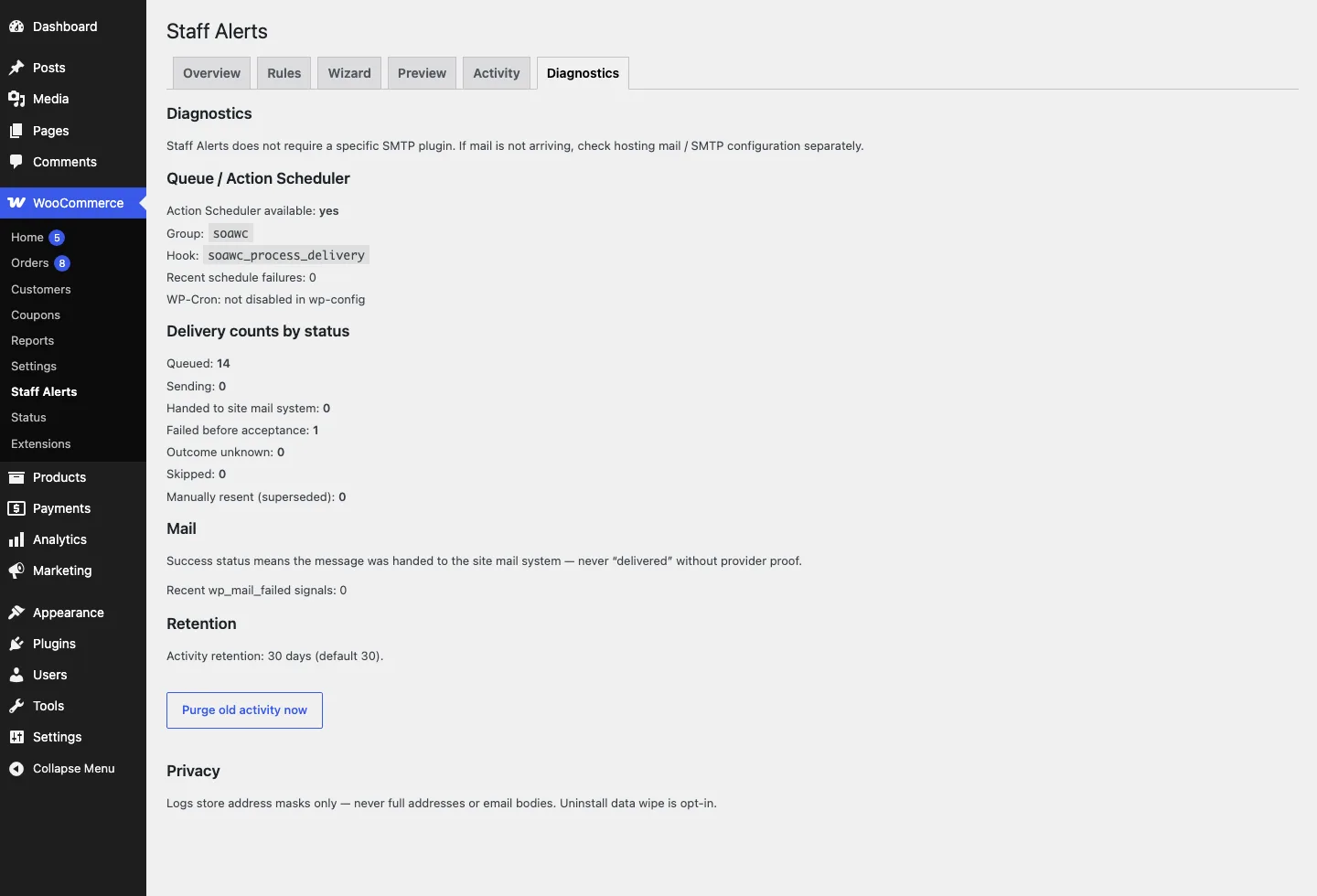Click the Appearance paintbrush icon
Image resolution: width=1317 pixels, height=896 pixels.
16,613
